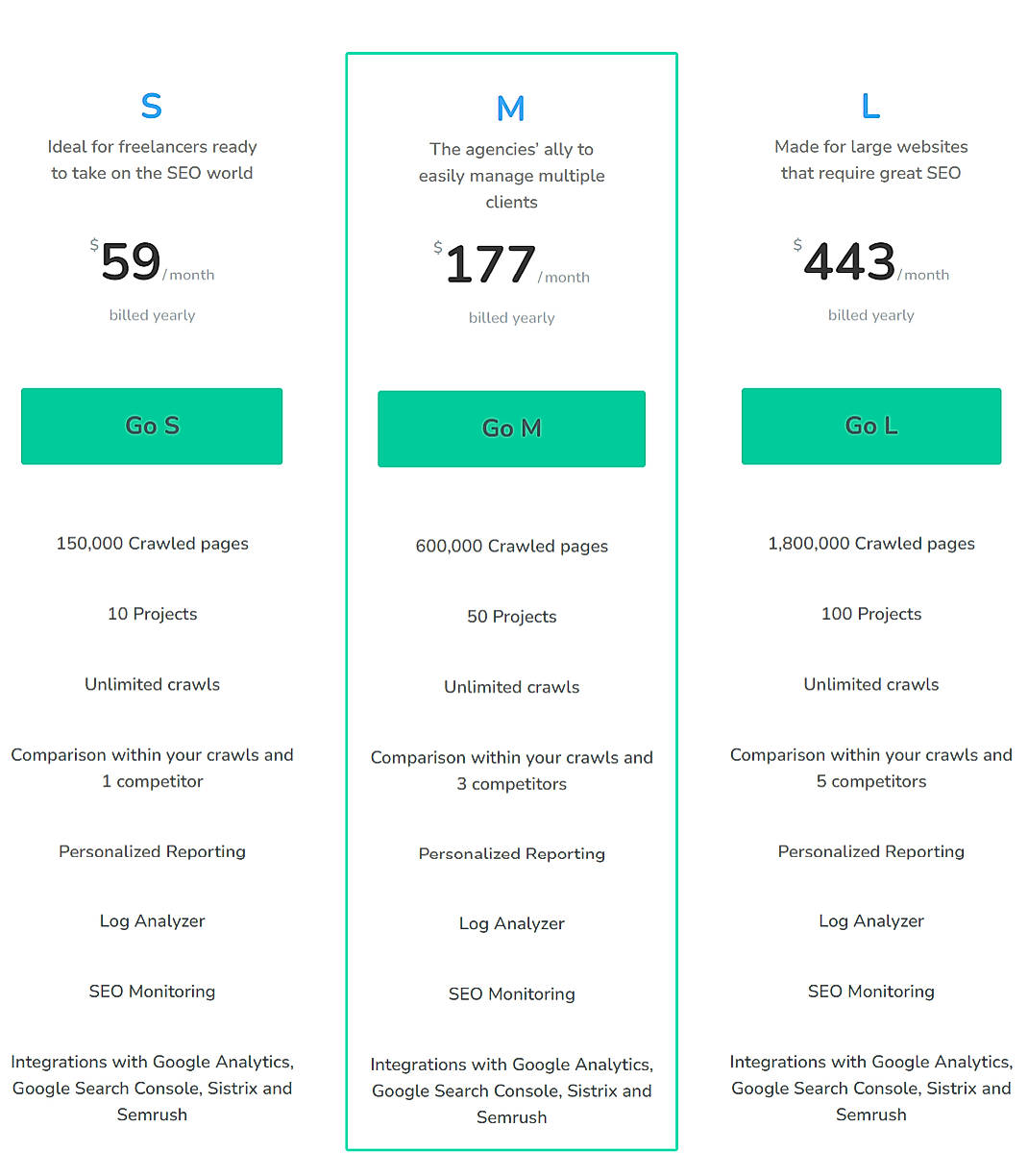This screenshot has width=1028, height=1176.
Task: Select the highlighted M plan card
Action: [511, 600]
